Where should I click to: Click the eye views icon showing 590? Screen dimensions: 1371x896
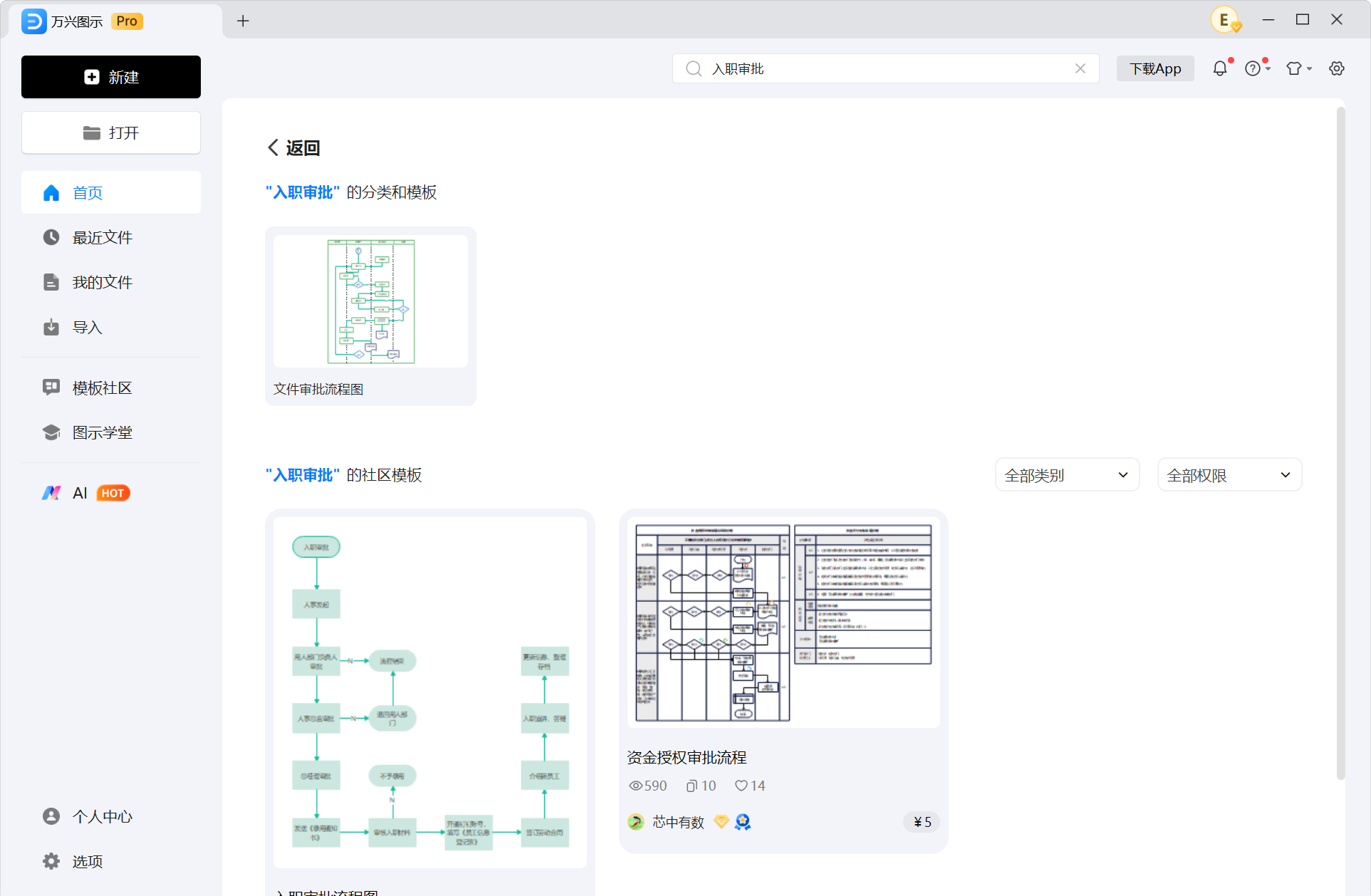coord(636,786)
